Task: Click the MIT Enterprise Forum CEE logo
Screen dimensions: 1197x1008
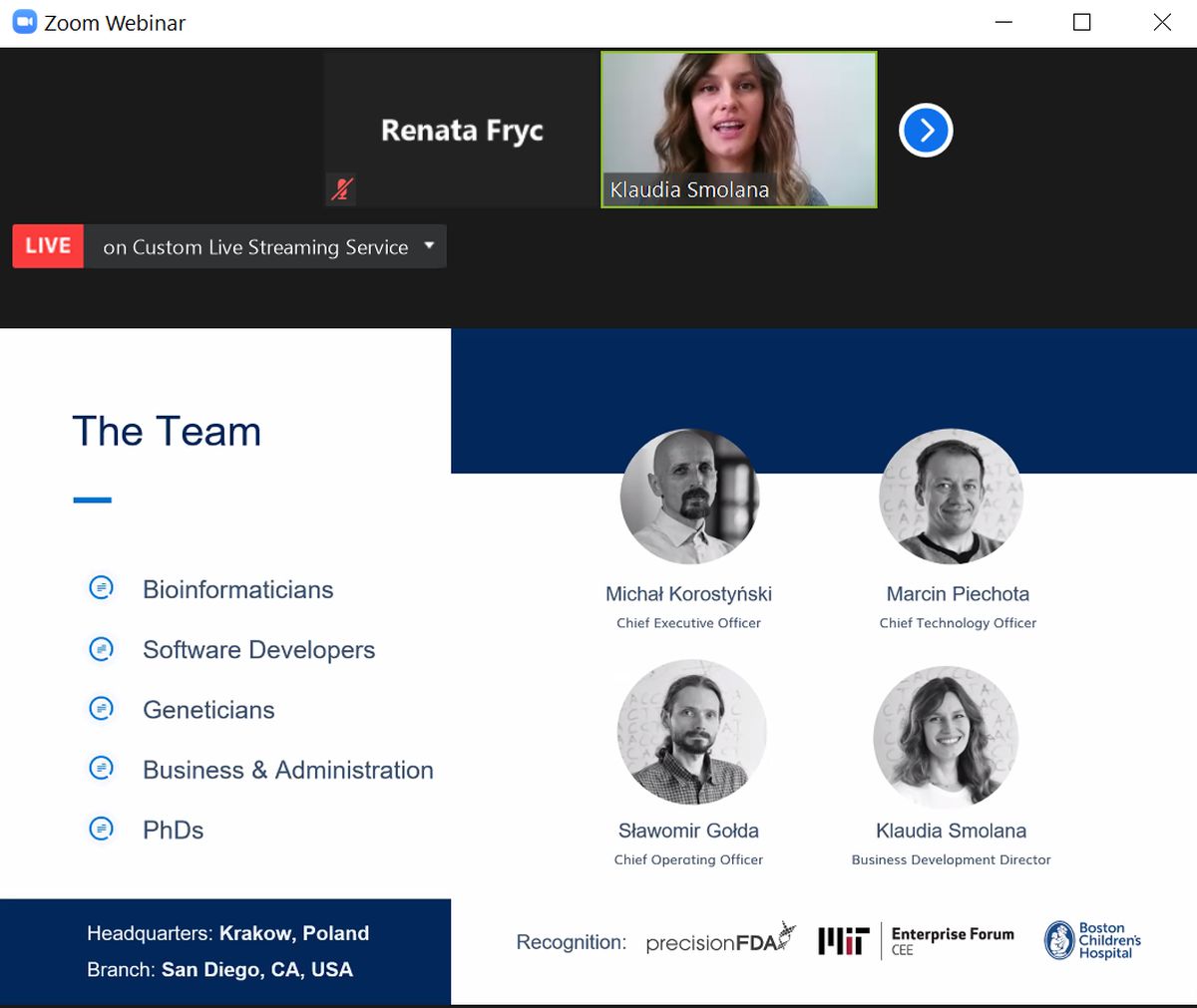Action: tap(916, 940)
